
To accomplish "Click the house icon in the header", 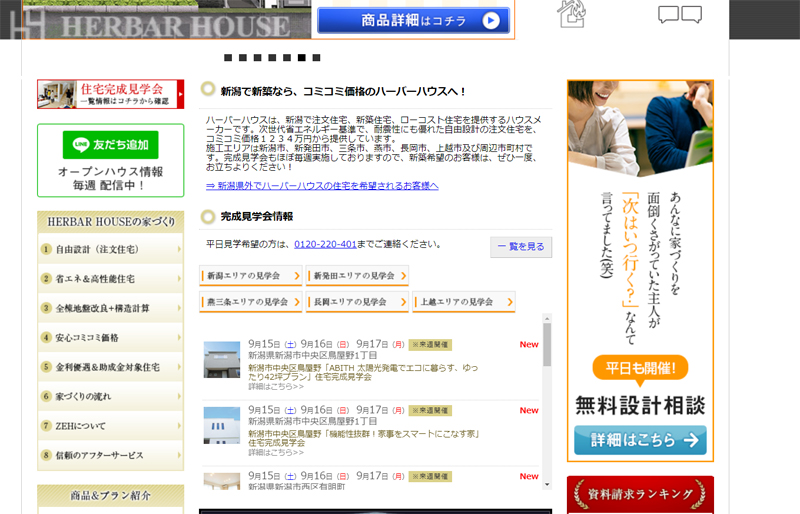I will pyautogui.click(x=571, y=14).
